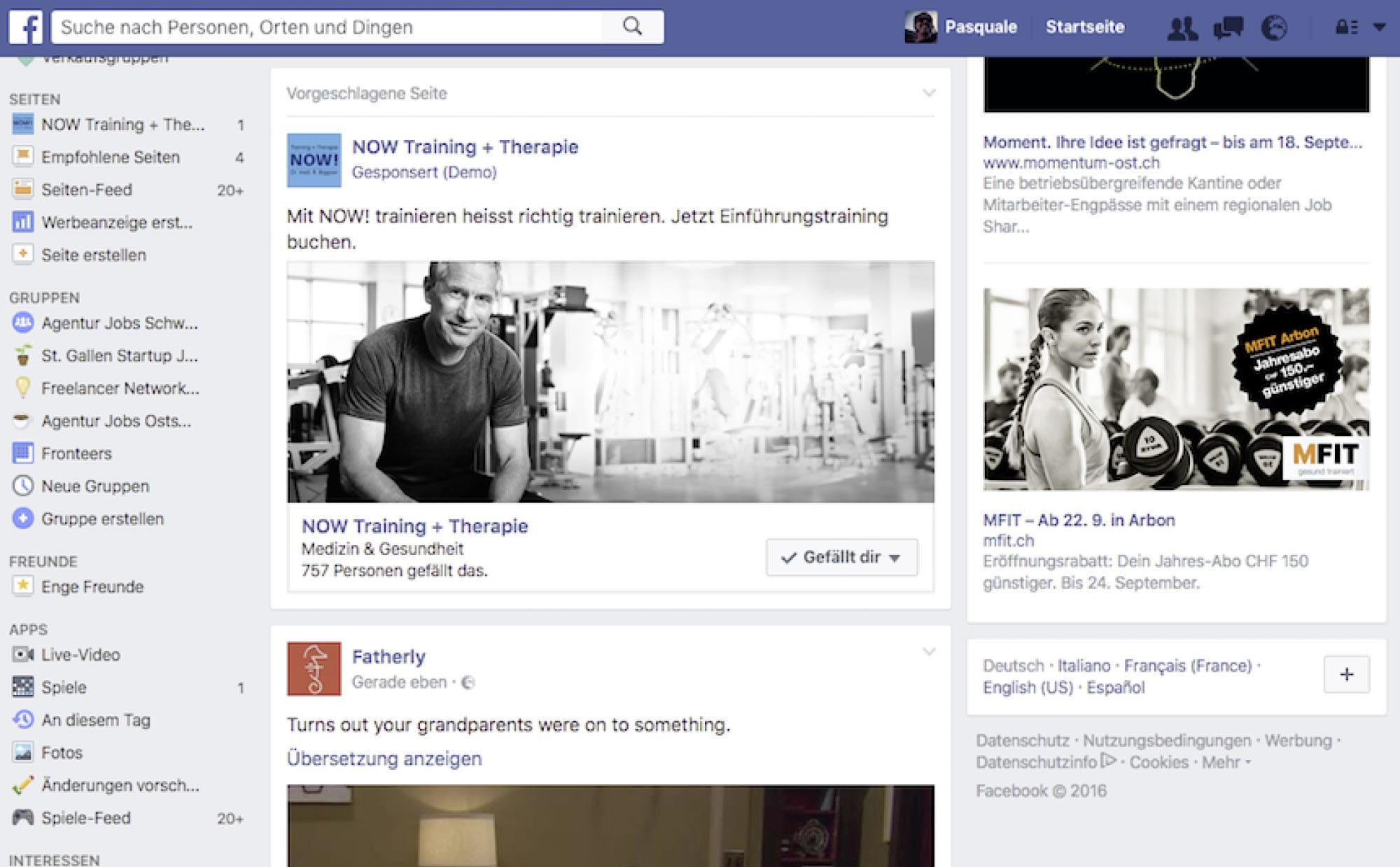
Task: Expand the Vorgeschlagene Seite post options
Action: tap(929, 93)
